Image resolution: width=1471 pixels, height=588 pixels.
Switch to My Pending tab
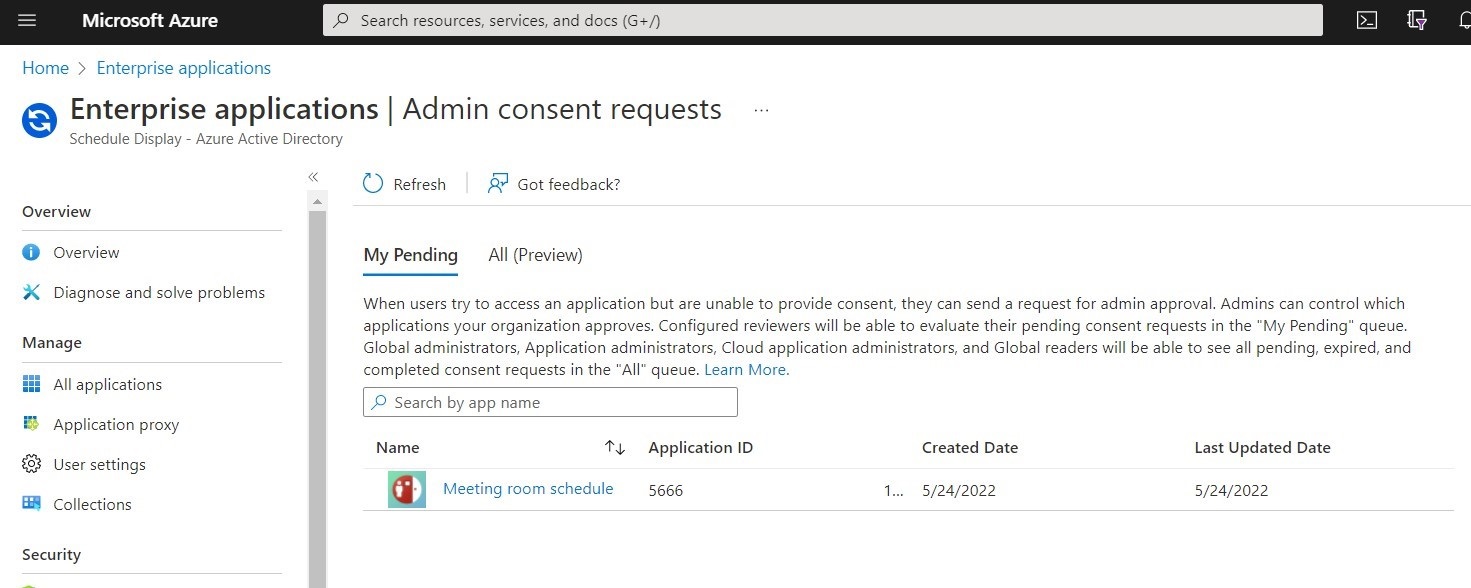[411, 255]
